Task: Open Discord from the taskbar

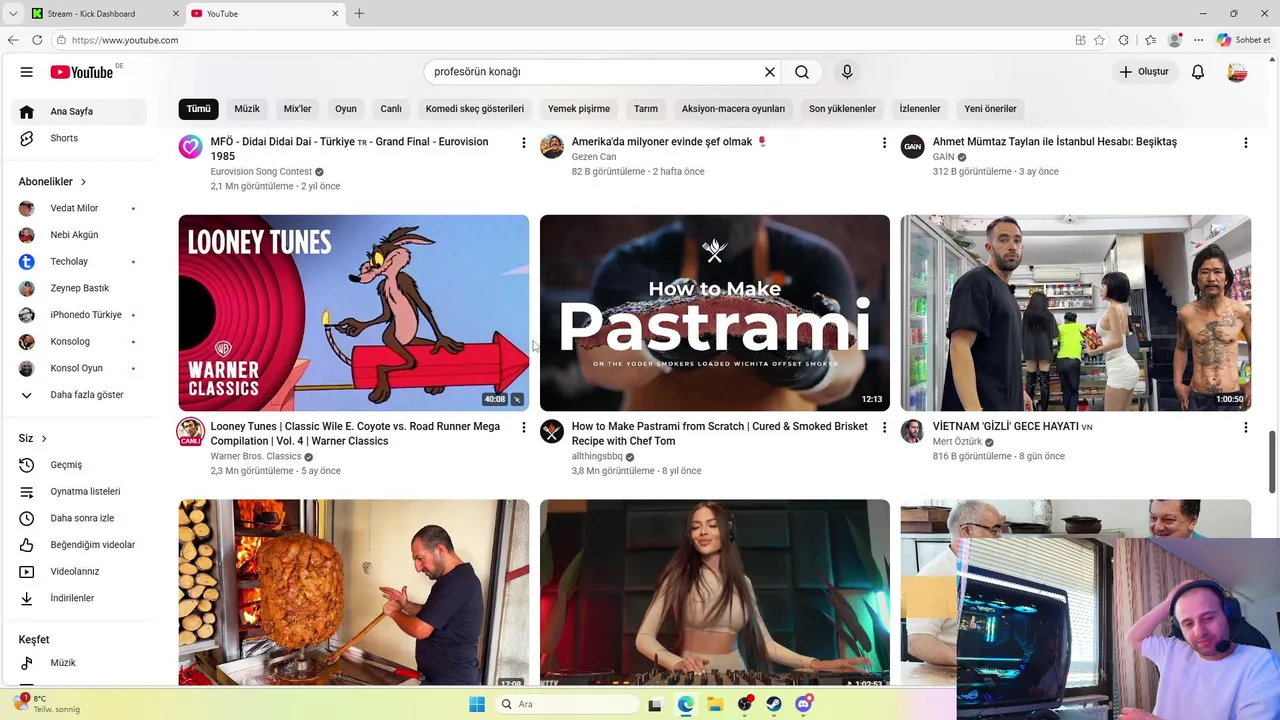Action: click(x=803, y=704)
